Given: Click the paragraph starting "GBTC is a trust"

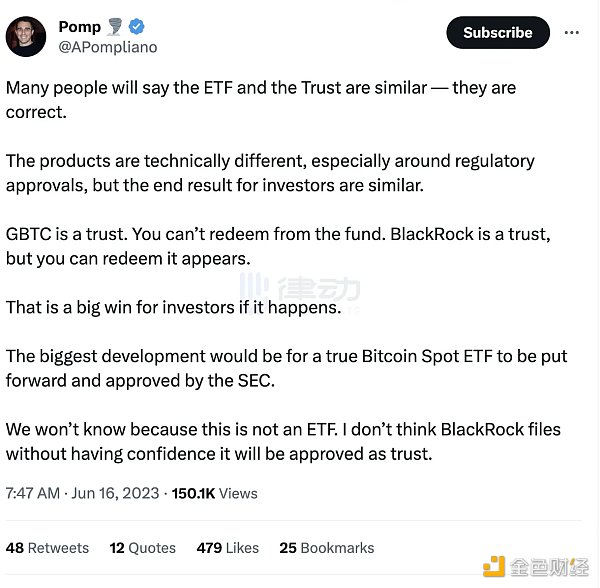Looking at the screenshot, I should (278, 247).
